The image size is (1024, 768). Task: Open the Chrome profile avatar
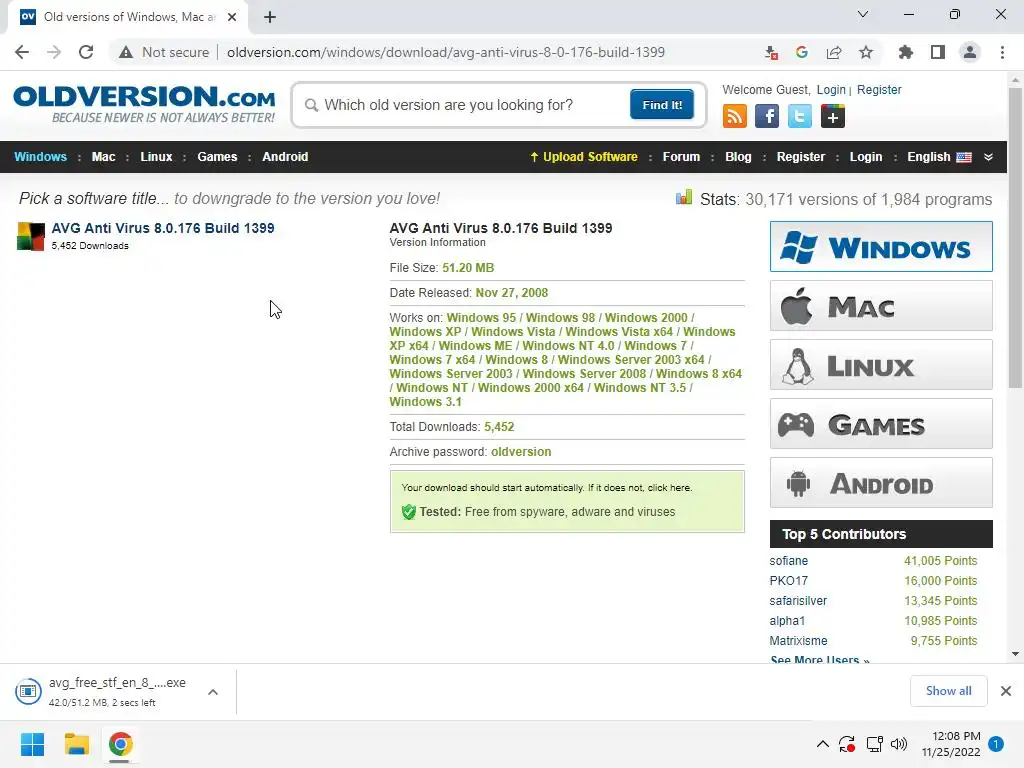click(970, 52)
